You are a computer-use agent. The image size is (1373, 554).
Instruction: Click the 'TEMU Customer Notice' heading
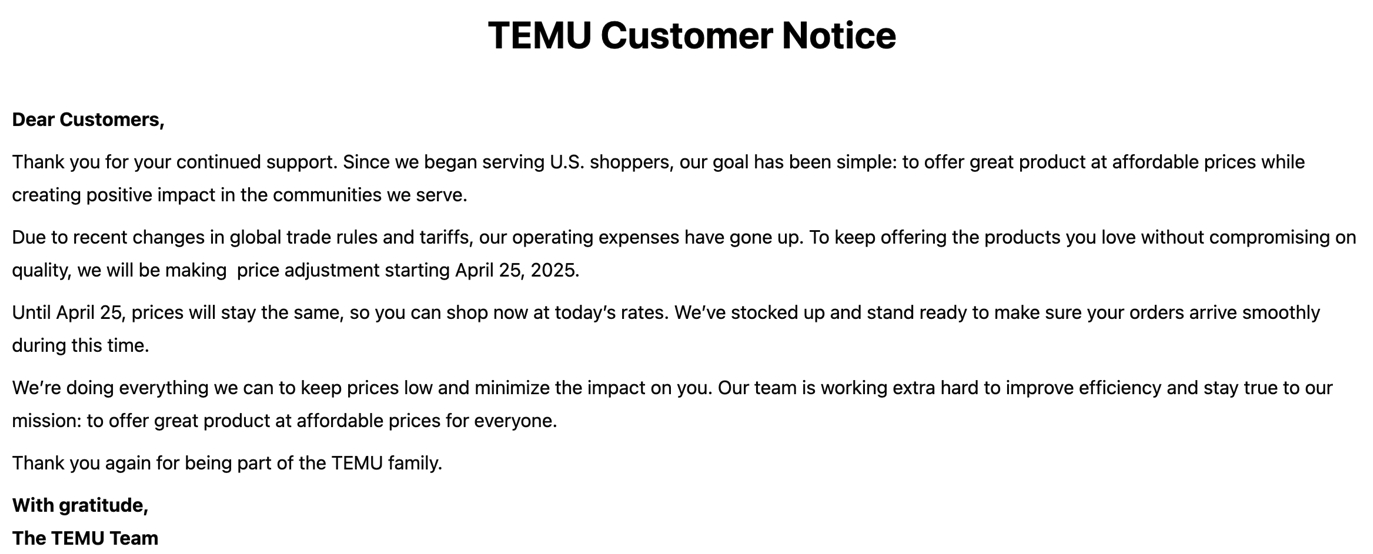(691, 36)
